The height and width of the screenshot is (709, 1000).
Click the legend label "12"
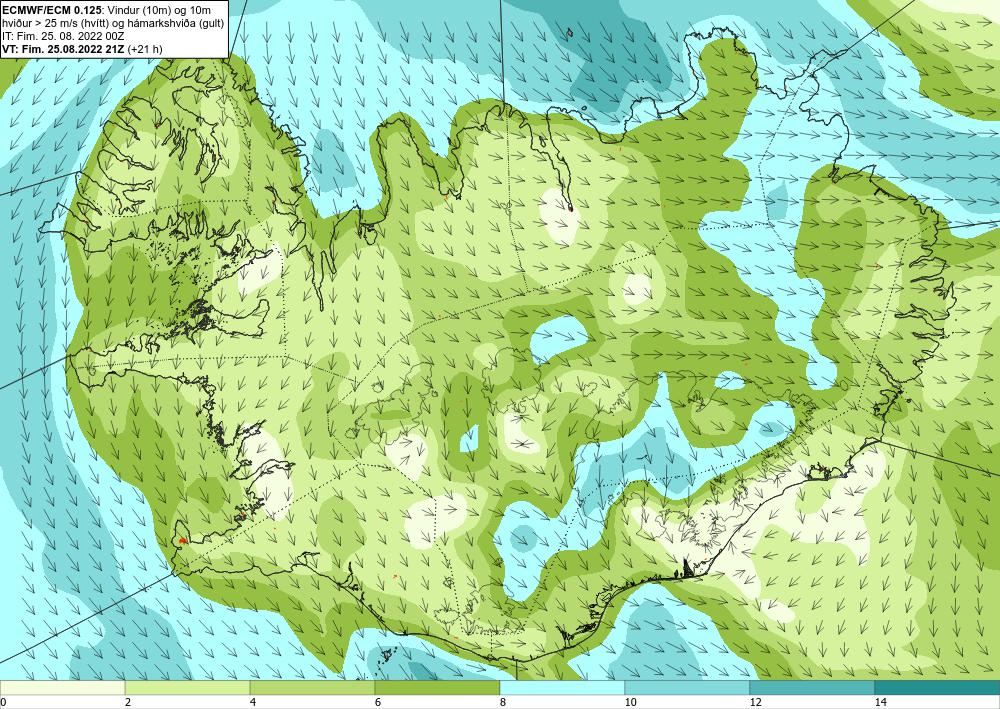click(x=755, y=702)
